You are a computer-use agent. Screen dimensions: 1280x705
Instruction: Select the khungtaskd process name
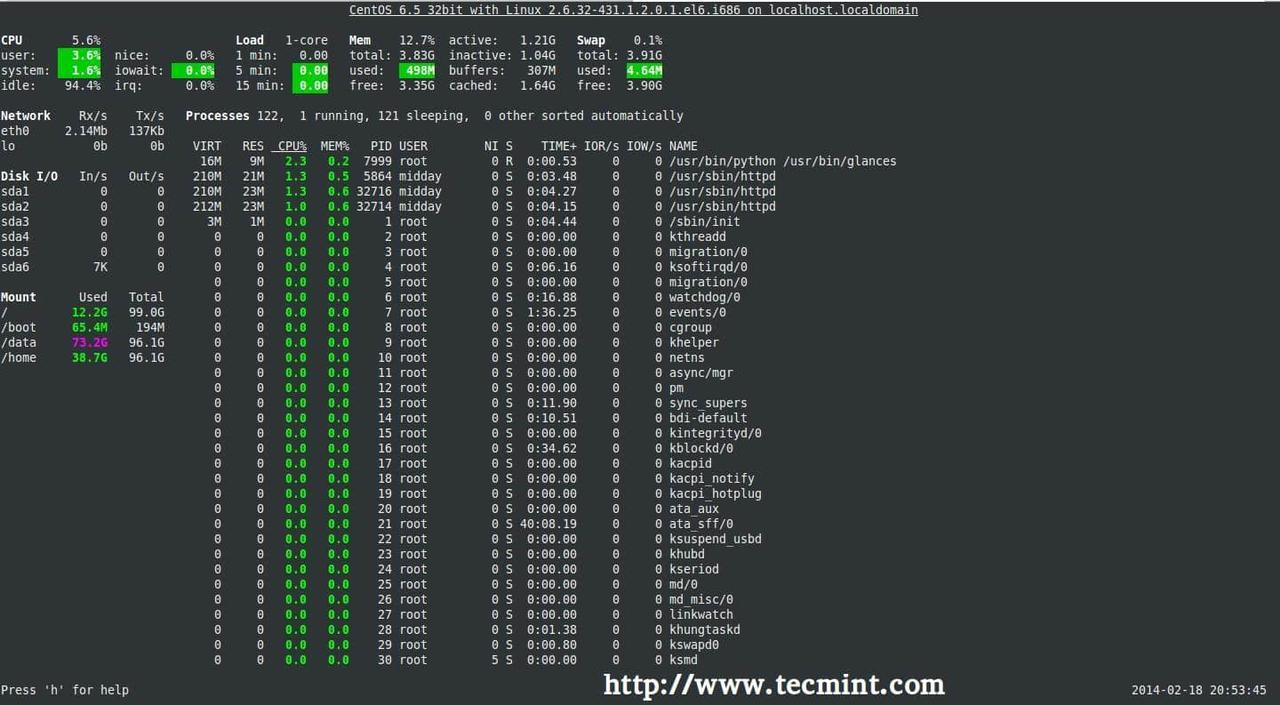[x=704, y=630]
